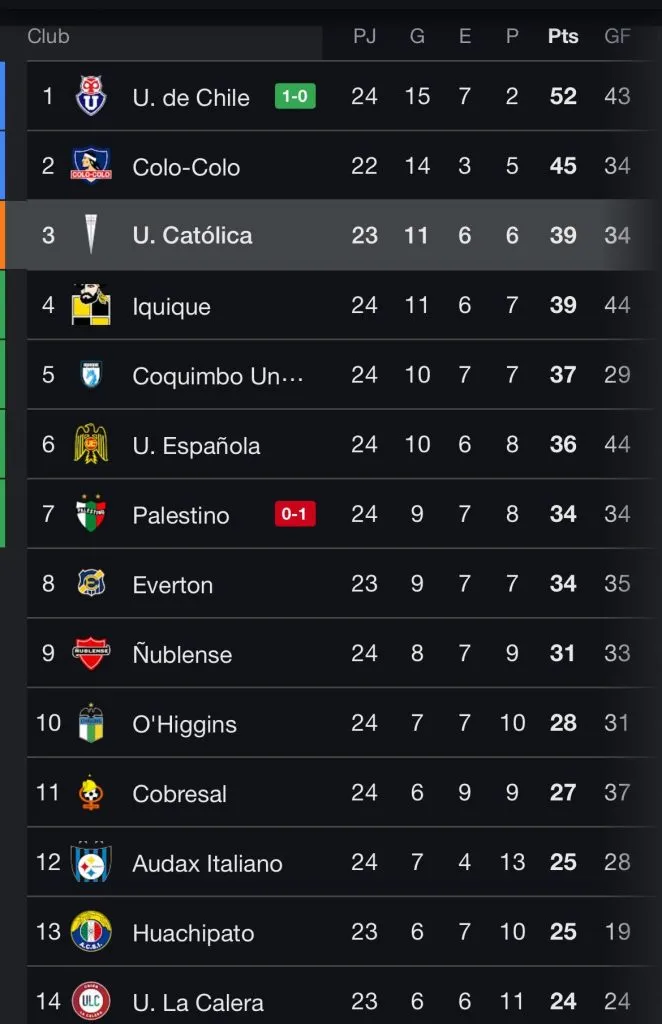Click the Iquique club crest
This screenshot has height=1024, width=662.
coord(91,305)
